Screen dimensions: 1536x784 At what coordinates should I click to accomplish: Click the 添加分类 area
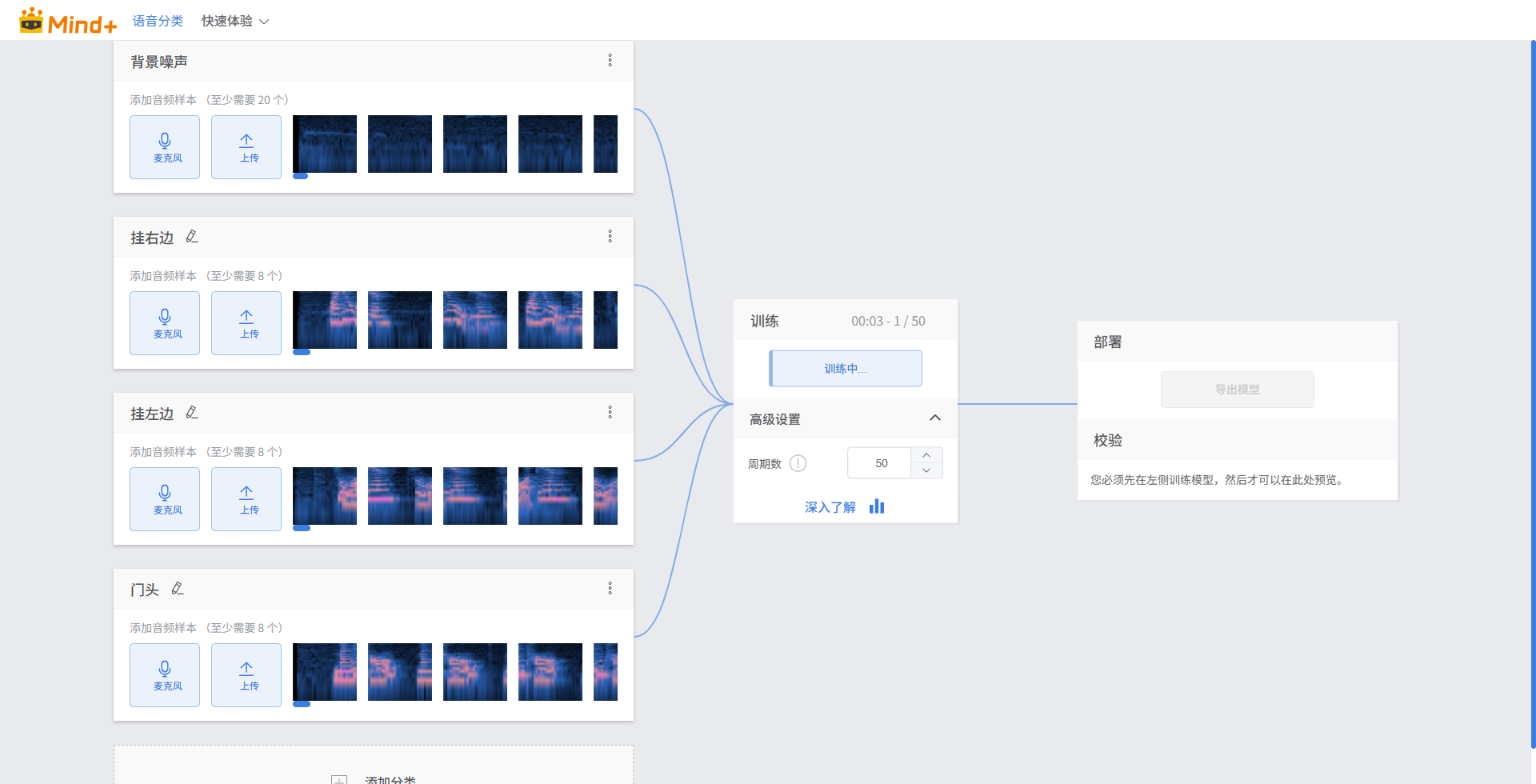(374, 765)
